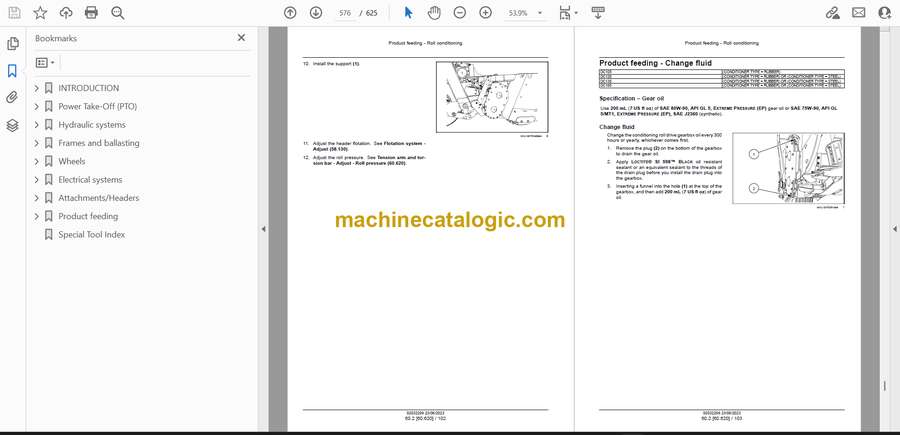Image resolution: width=900 pixels, height=435 pixels.
Task: Print the document
Action: click(x=91, y=13)
